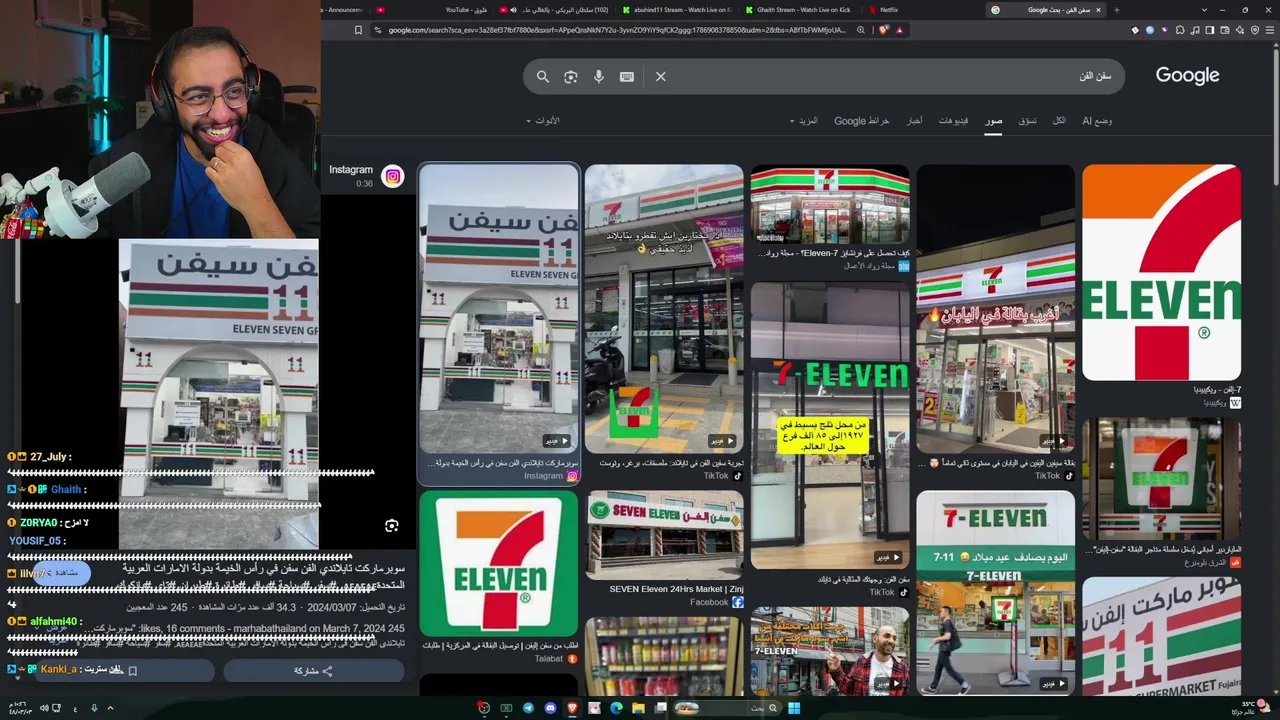
Task: Open the أخبار (News) tab
Action: 914,121
